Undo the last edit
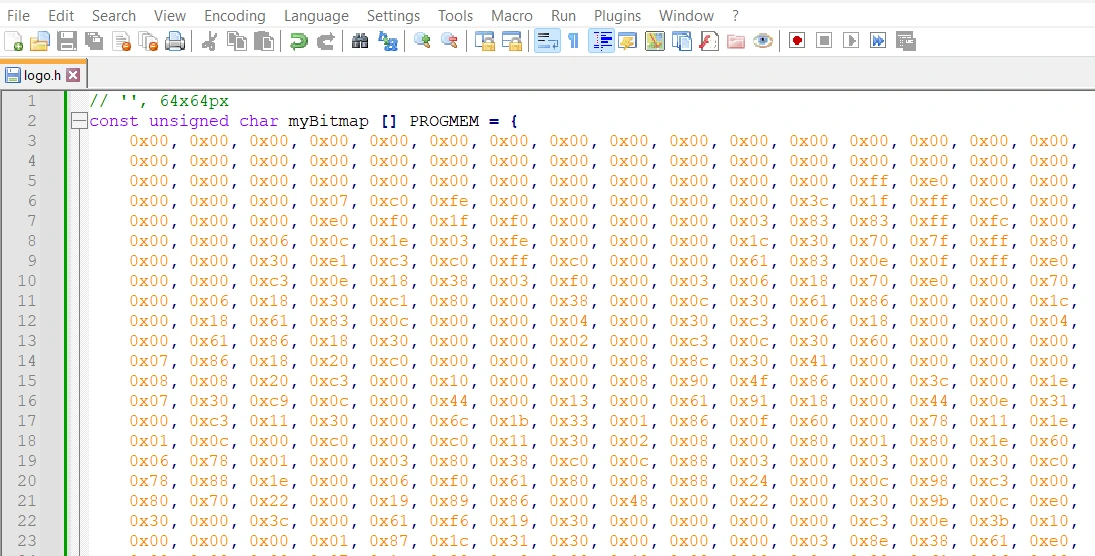The height and width of the screenshot is (556, 1095). coord(298,41)
